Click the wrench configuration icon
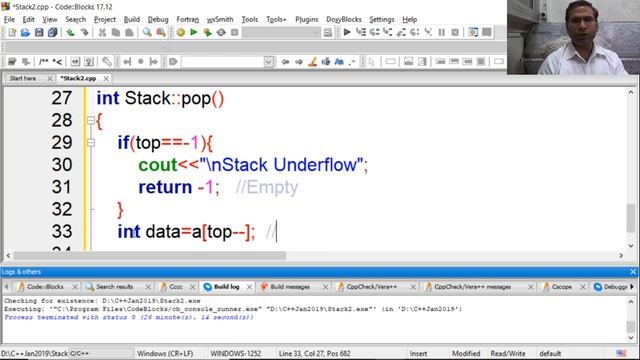The height and width of the screenshot is (360, 640). [107, 62]
